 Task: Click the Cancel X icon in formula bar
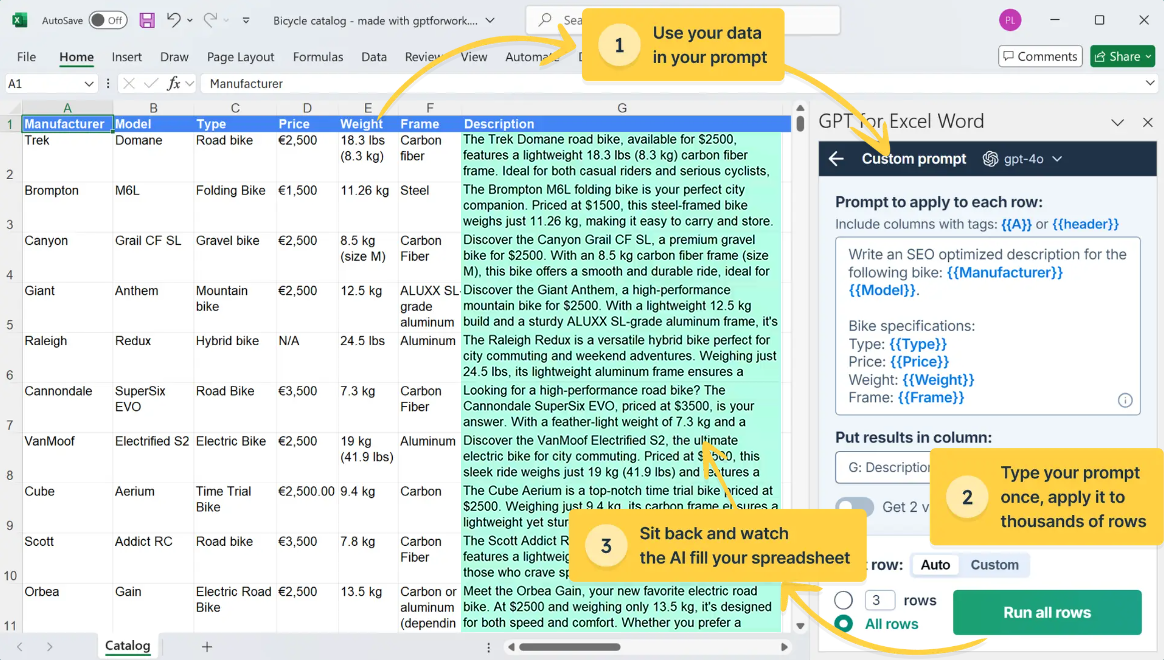(x=128, y=84)
